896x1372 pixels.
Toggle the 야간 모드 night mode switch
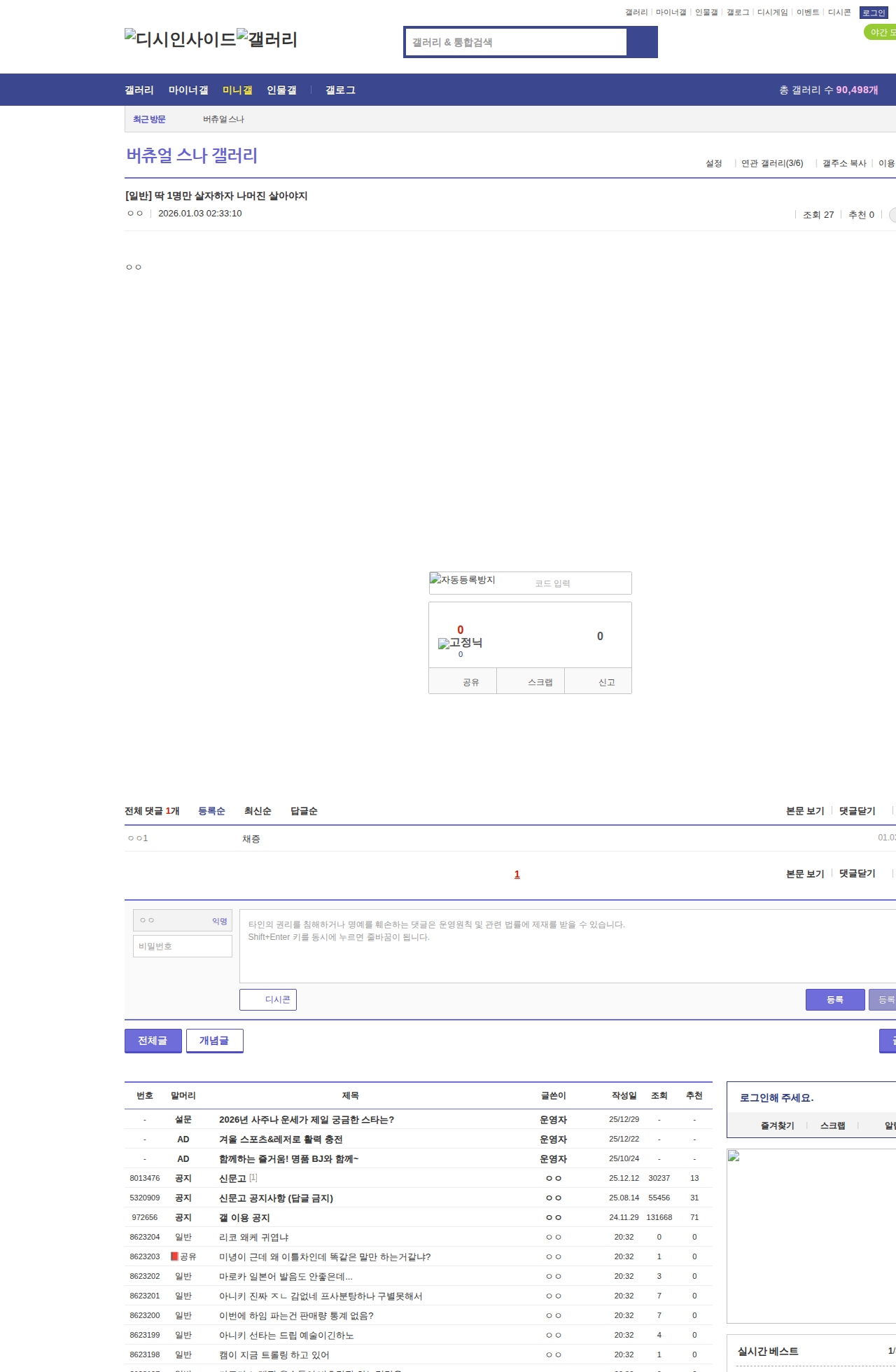coord(880,32)
